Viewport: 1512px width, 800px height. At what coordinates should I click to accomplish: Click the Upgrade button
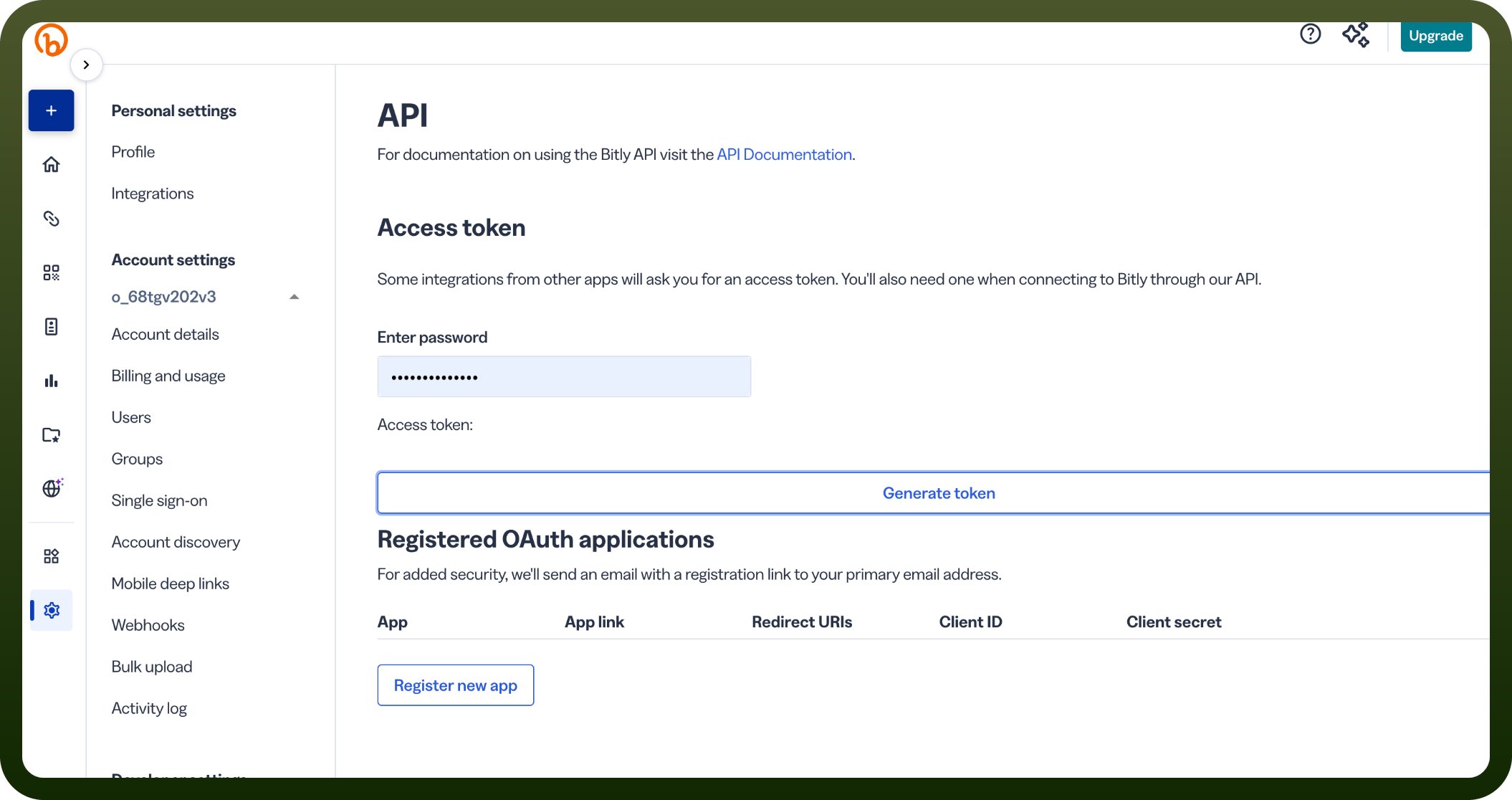(x=1436, y=36)
